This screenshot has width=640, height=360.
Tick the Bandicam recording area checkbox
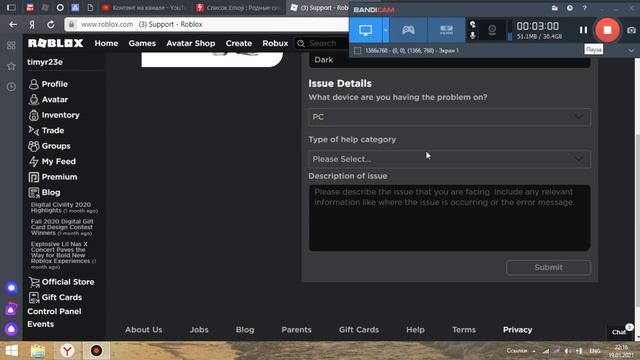358,51
